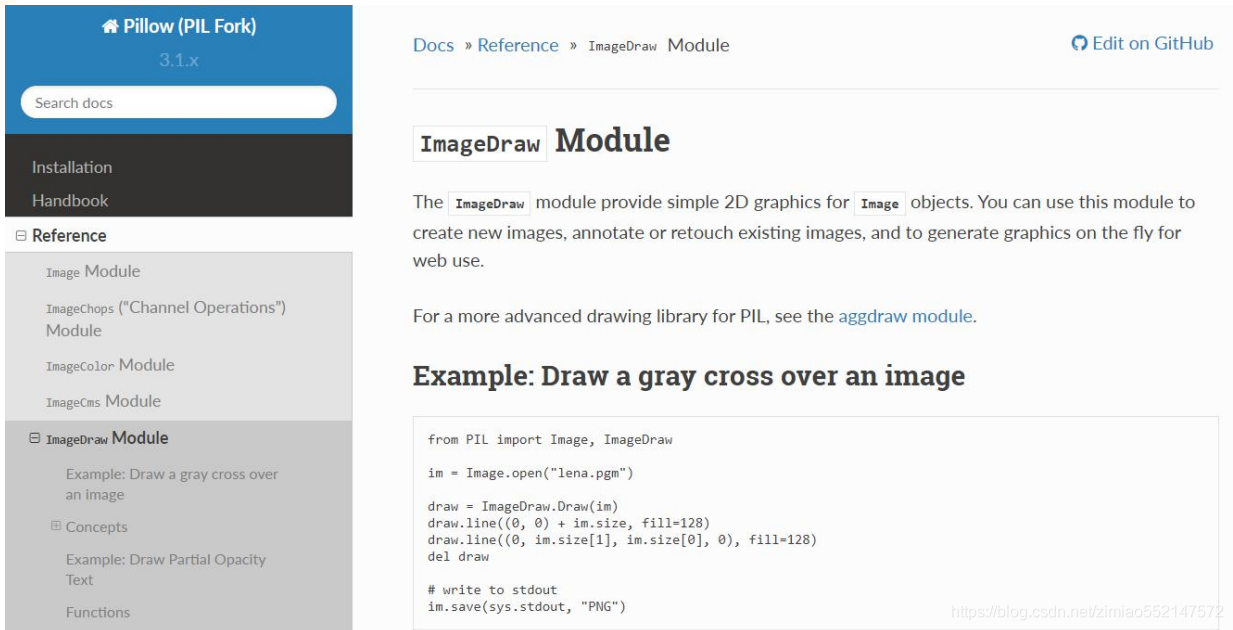Click the Reference breadcrumb link
1233x630 pixels.
[x=518, y=45]
